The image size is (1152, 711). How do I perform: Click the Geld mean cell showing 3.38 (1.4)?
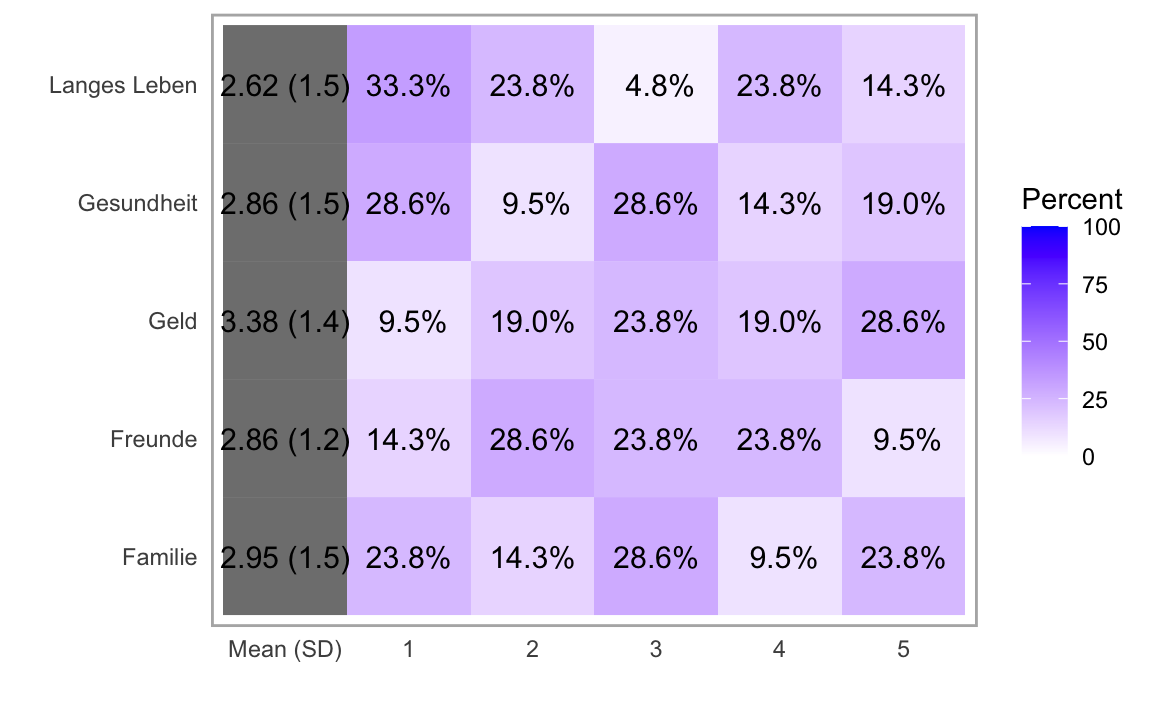(x=285, y=322)
